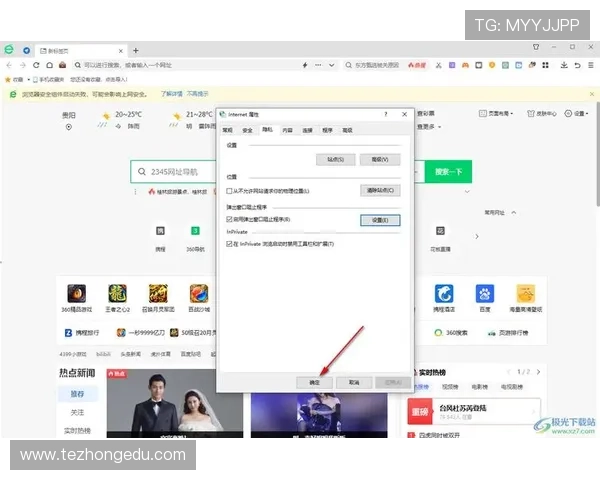
Task: Switch to the 内容 tab
Action: pyautogui.click(x=287, y=130)
